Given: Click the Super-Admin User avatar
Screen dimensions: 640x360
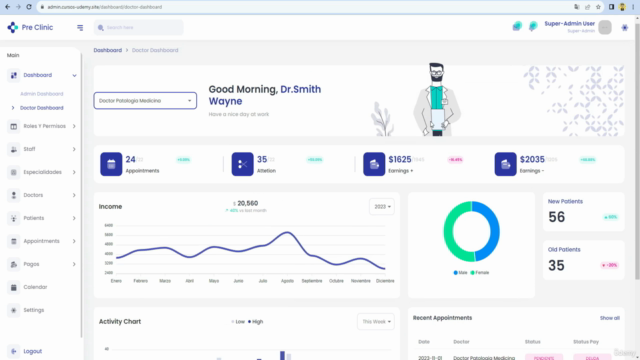Looking at the screenshot, I should pyautogui.click(x=605, y=27).
